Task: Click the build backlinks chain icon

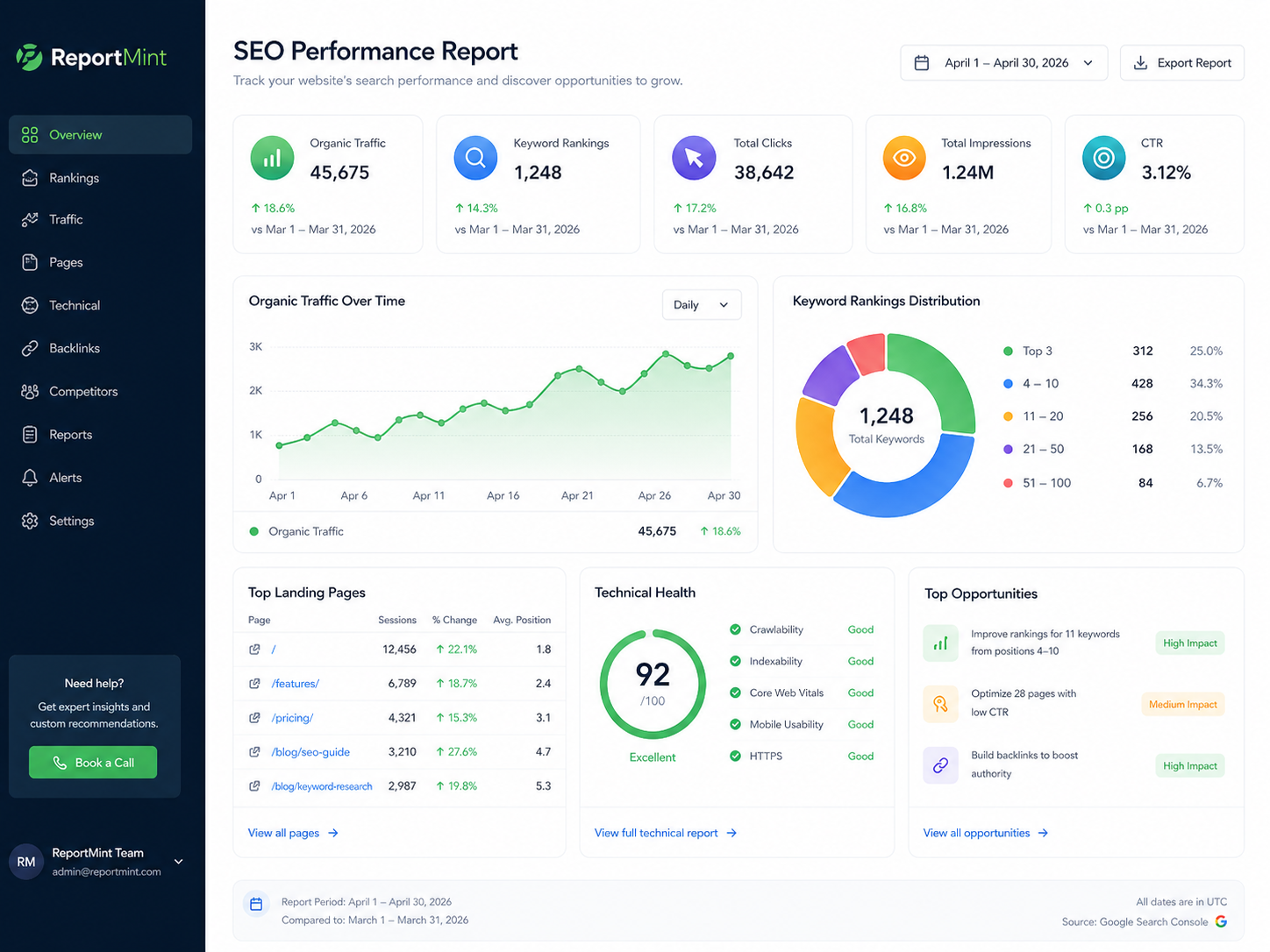Action: point(940,765)
